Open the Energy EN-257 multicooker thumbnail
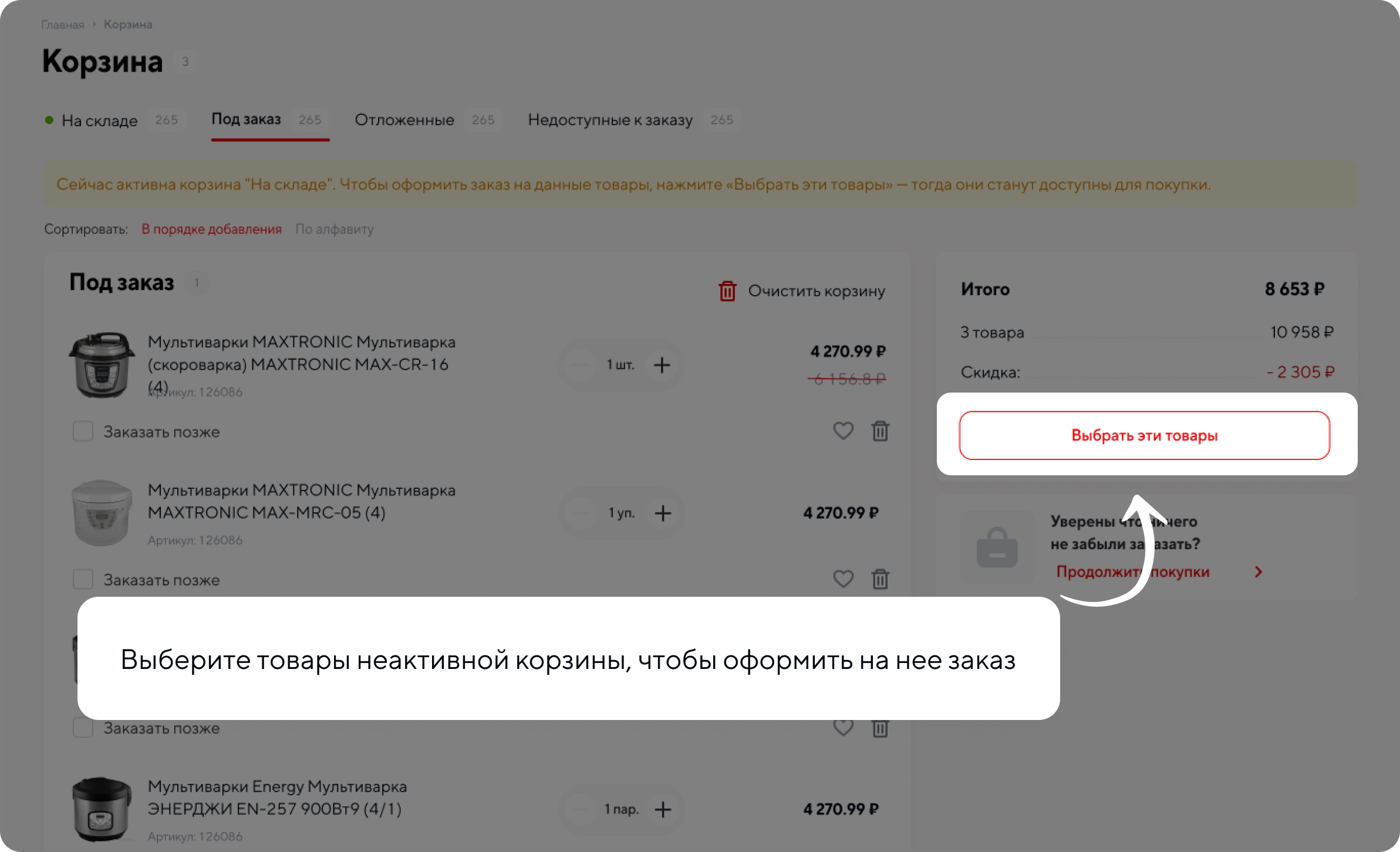The width and height of the screenshot is (1400, 852). coord(102,809)
